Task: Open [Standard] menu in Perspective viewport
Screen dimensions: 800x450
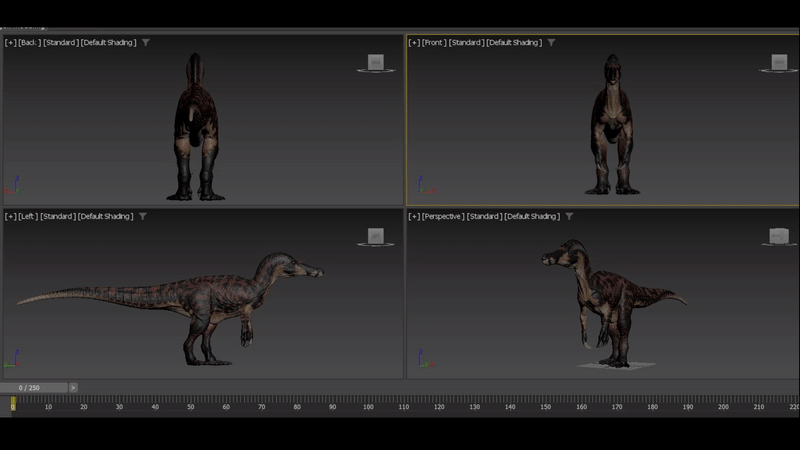Action: click(485, 216)
